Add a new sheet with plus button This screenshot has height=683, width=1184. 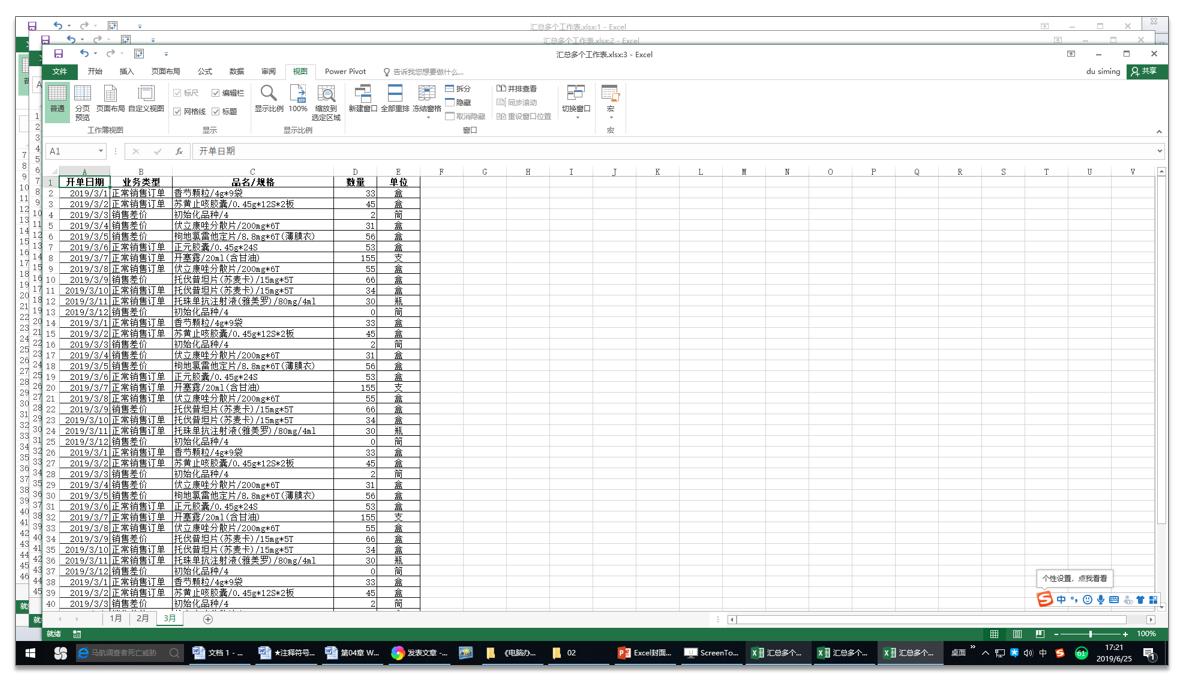click(208, 619)
